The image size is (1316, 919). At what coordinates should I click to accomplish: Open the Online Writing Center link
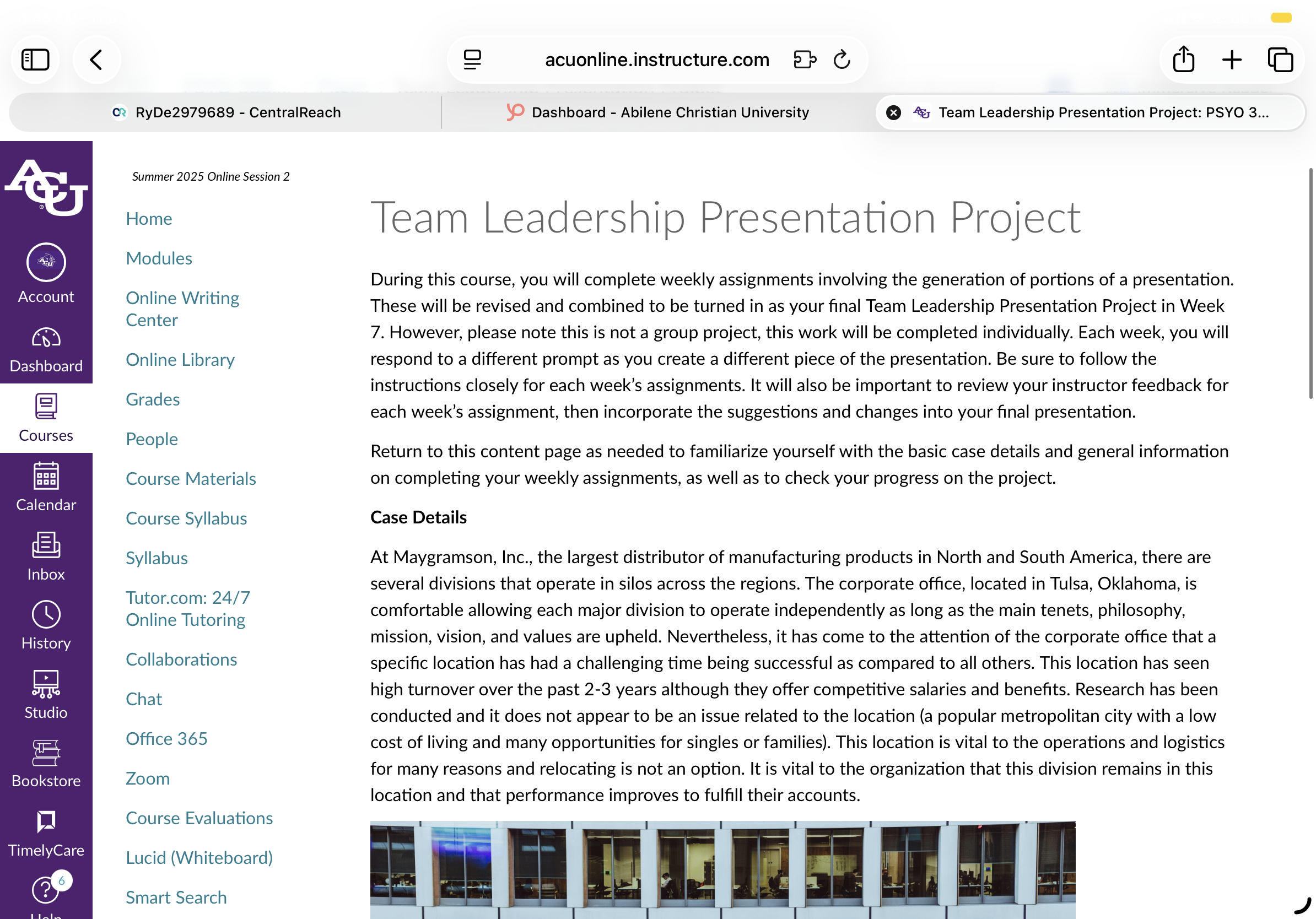coord(182,309)
